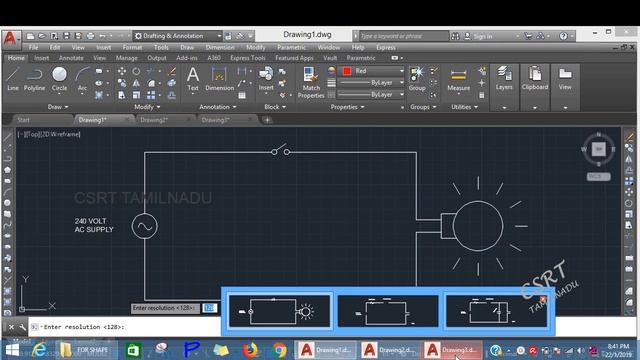This screenshot has width=640, height=360.
Task: Click the keyword search field
Action: point(403,36)
